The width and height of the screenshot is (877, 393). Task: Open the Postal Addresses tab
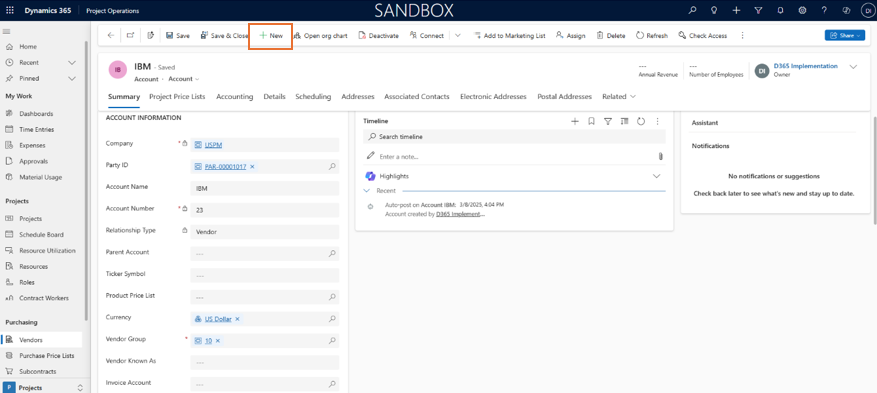pyautogui.click(x=564, y=96)
